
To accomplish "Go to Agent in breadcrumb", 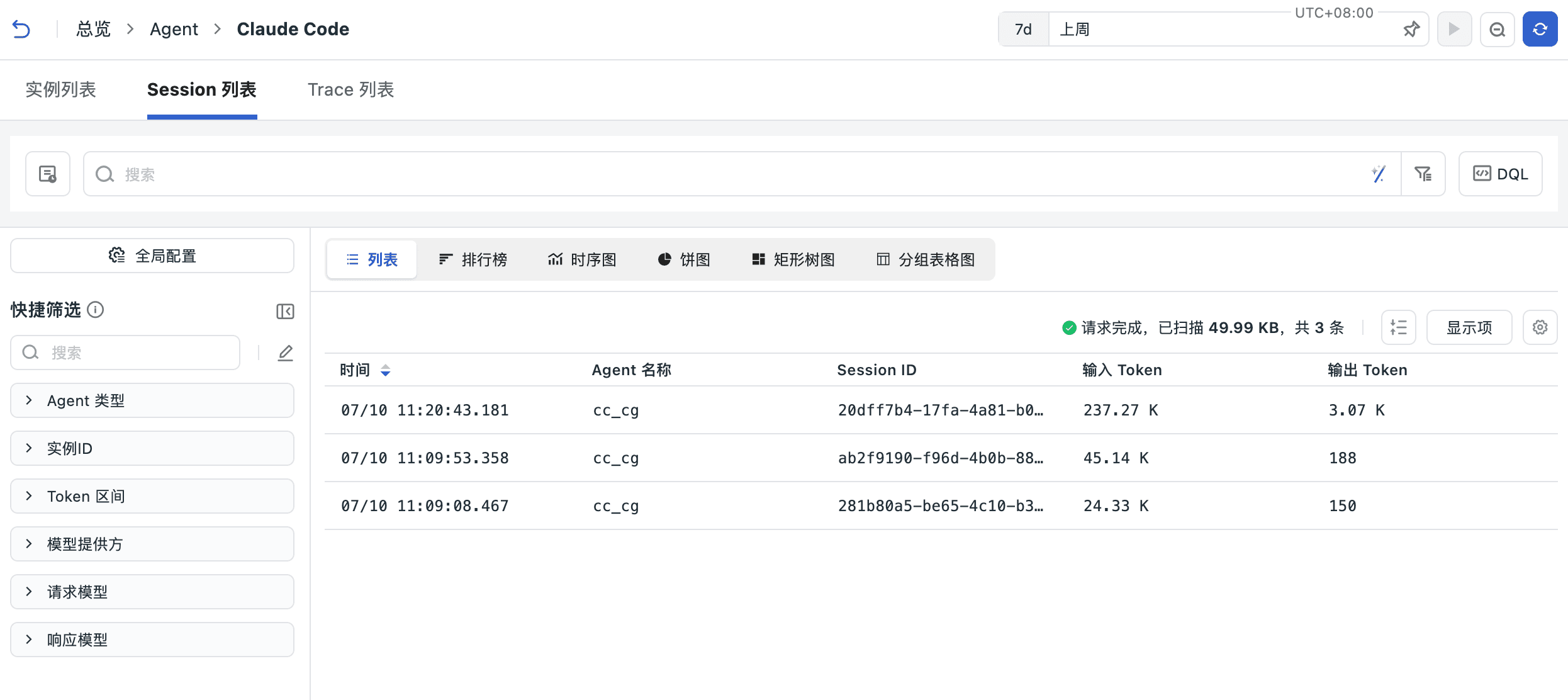I will [x=174, y=29].
